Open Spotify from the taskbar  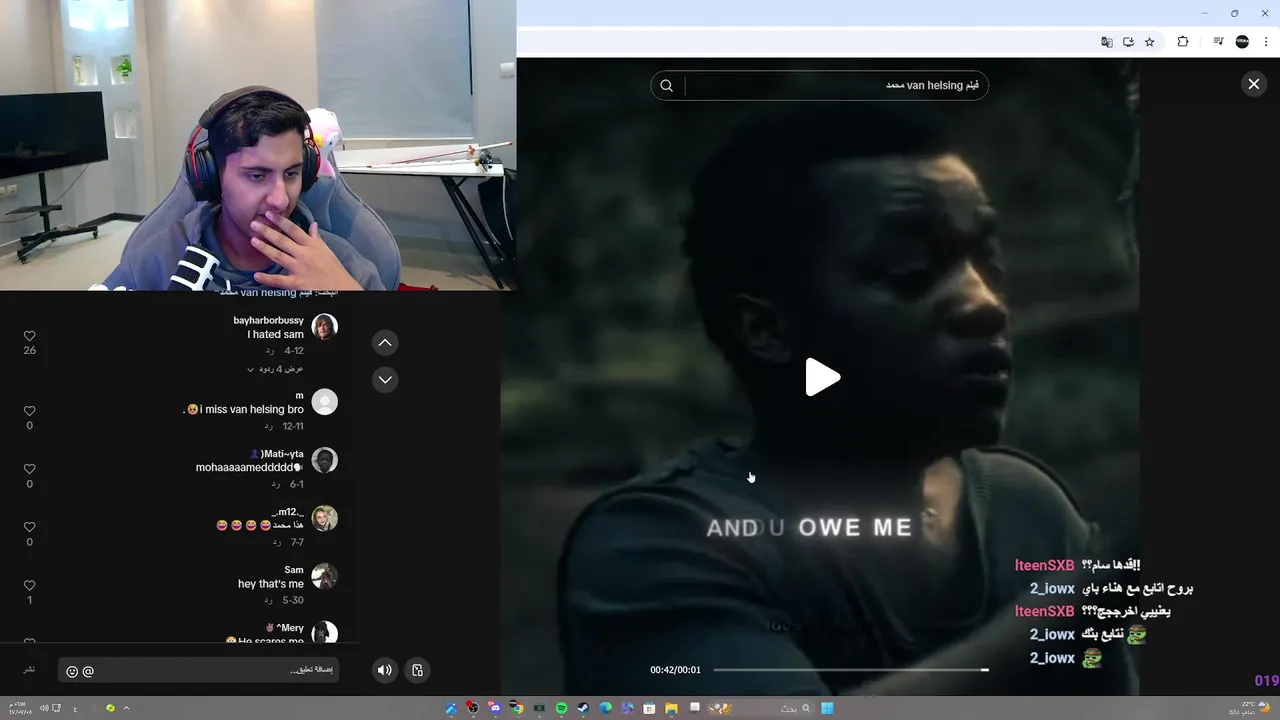(561, 708)
